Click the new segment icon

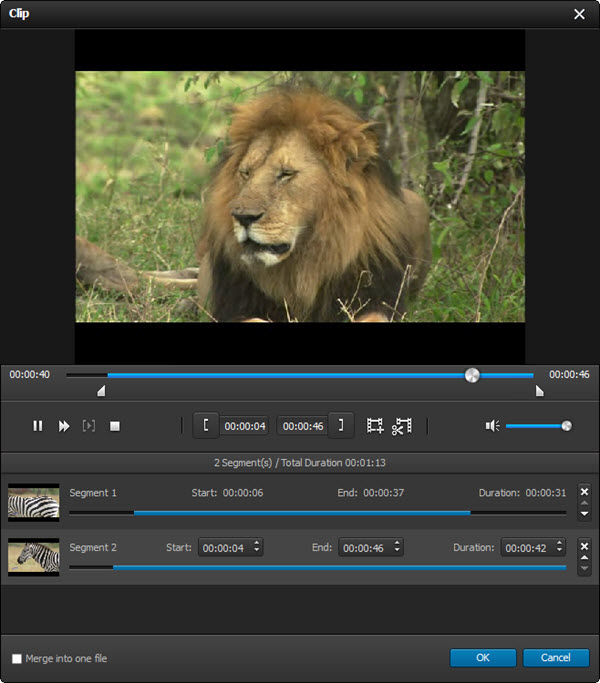(x=375, y=426)
